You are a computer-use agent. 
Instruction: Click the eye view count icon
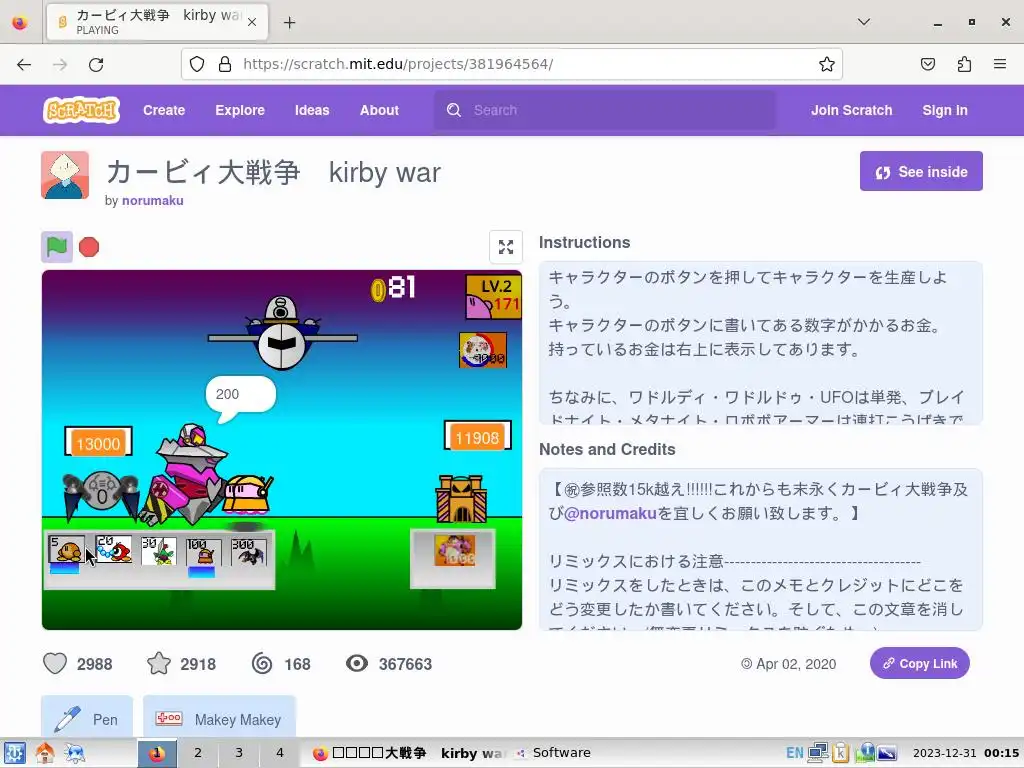point(357,664)
